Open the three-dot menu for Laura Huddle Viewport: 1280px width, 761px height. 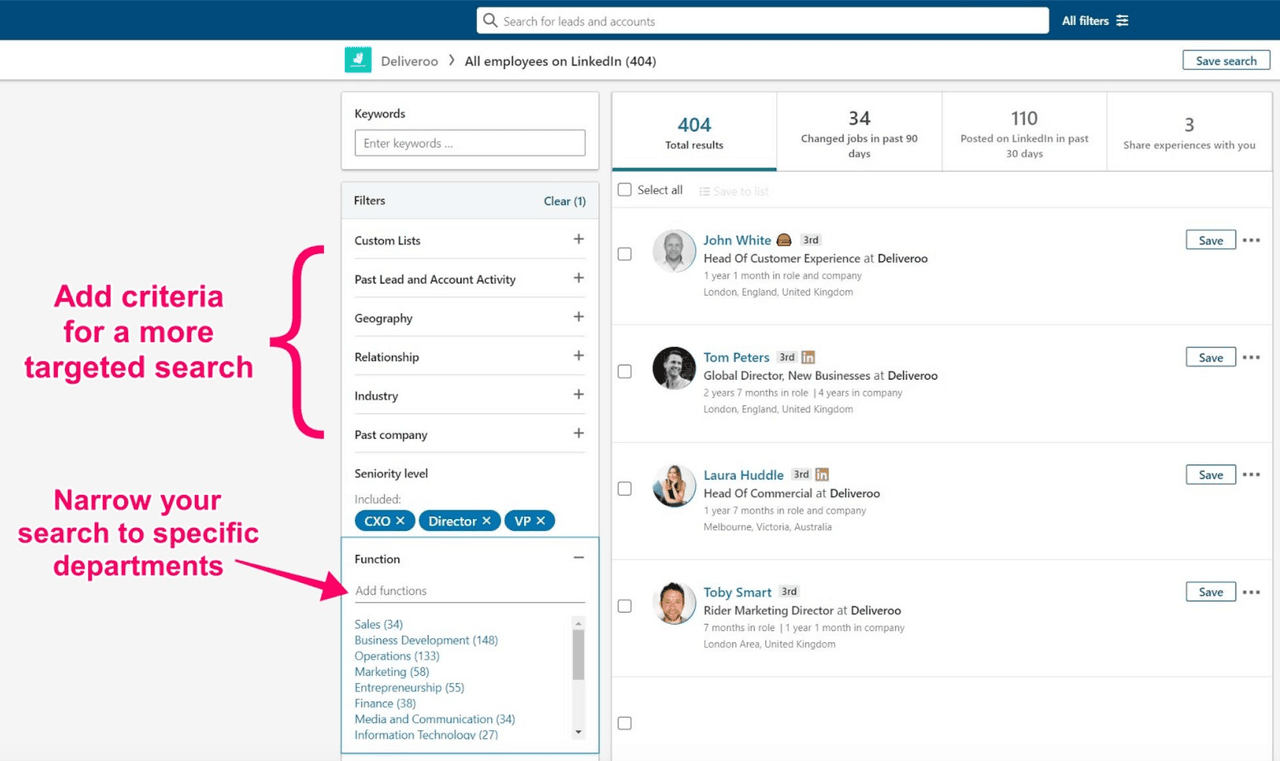tap(1252, 474)
